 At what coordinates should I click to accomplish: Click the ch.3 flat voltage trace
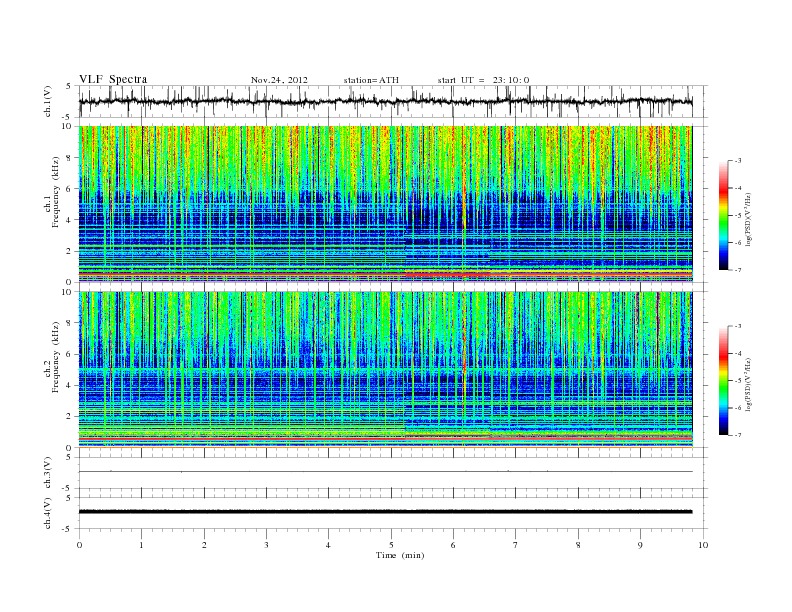coord(385,472)
